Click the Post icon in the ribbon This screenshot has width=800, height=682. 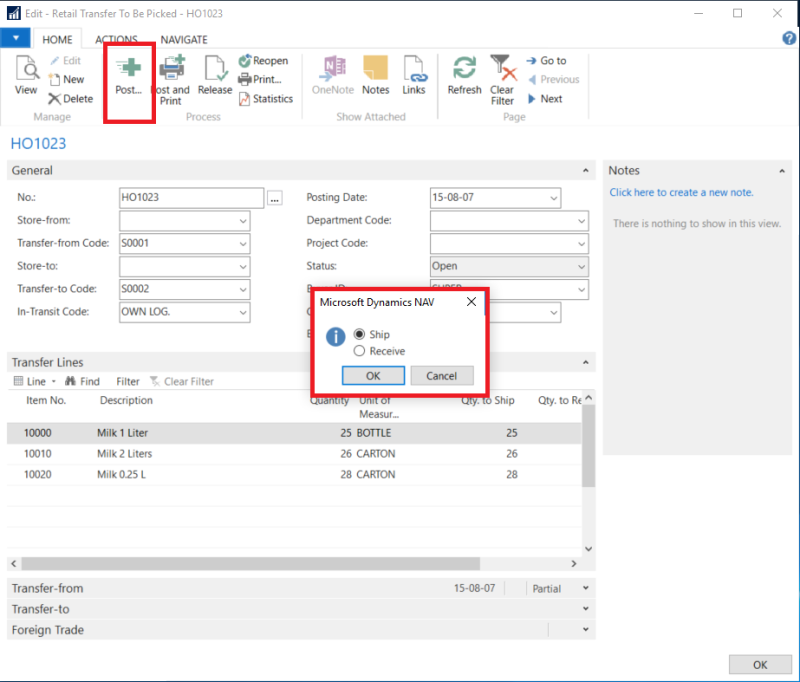tap(129, 79)
